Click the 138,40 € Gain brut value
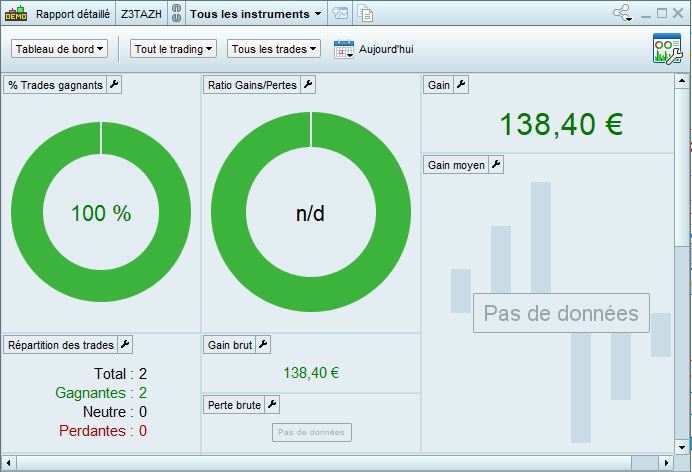 311,373
